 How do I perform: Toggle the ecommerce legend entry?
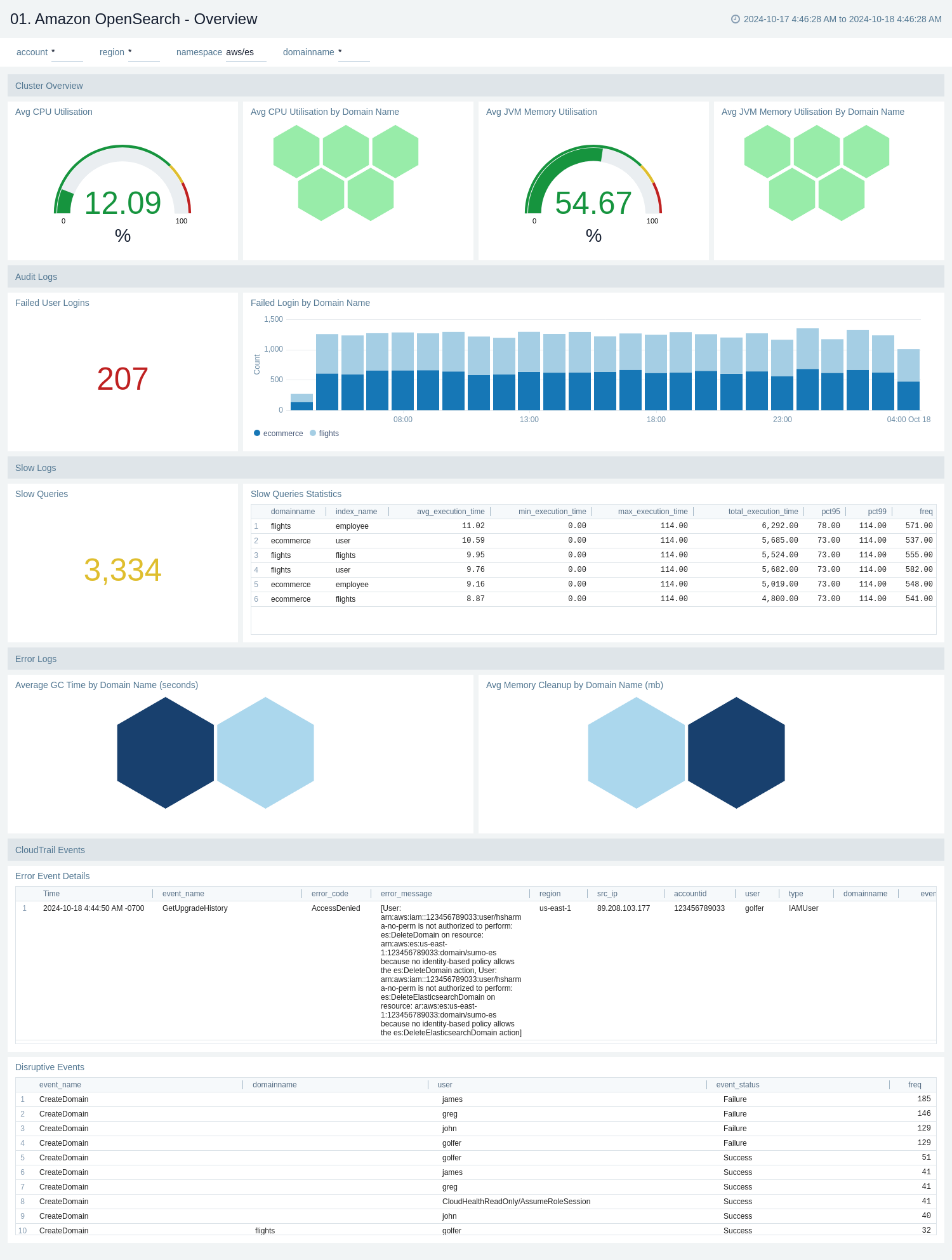[279, 434]
